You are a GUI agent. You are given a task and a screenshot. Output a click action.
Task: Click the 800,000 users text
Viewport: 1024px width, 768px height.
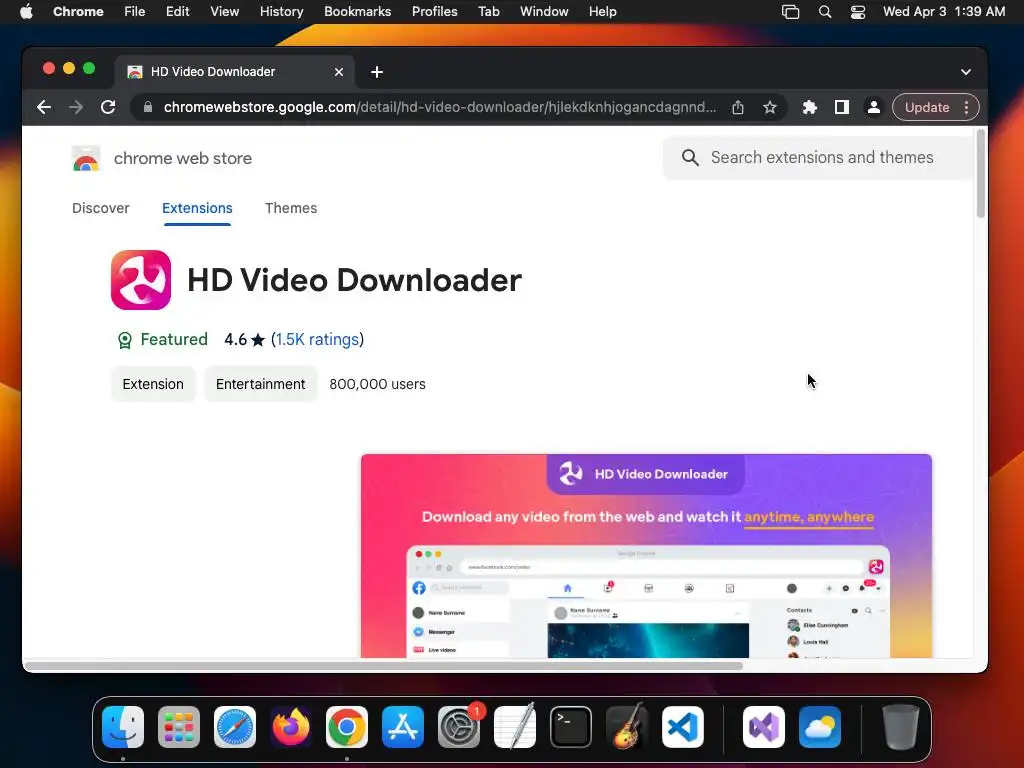click(x=377, y=384)
